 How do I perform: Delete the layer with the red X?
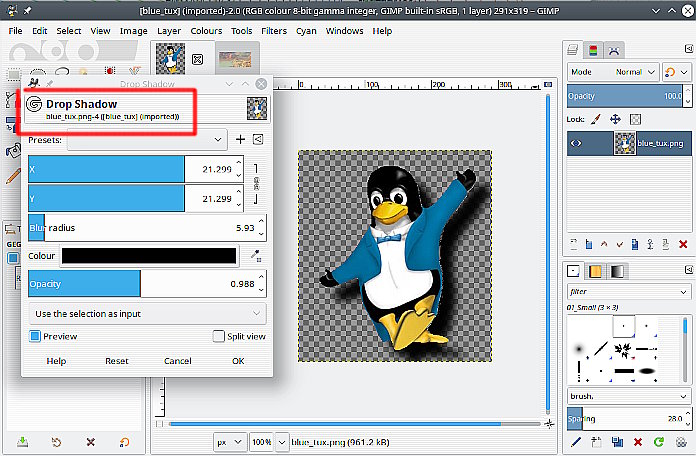pyautogui.click(x=683, y=244)
